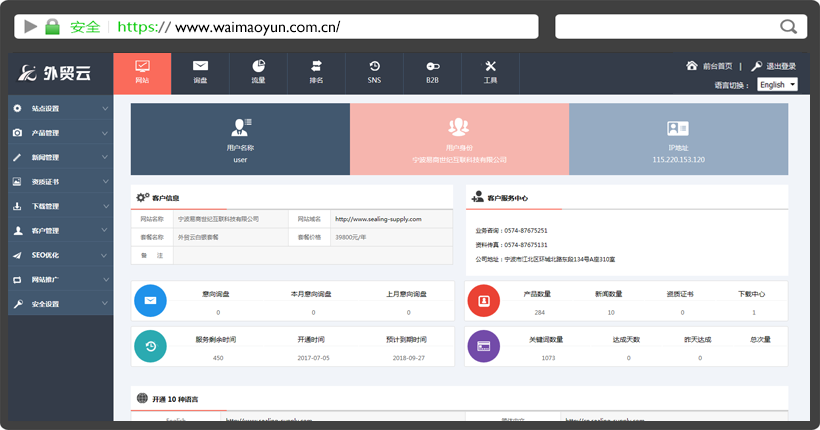Screen dimensions: 820x430
Task: Click the 退出登录 logout link
Action: tap(774, 66)
